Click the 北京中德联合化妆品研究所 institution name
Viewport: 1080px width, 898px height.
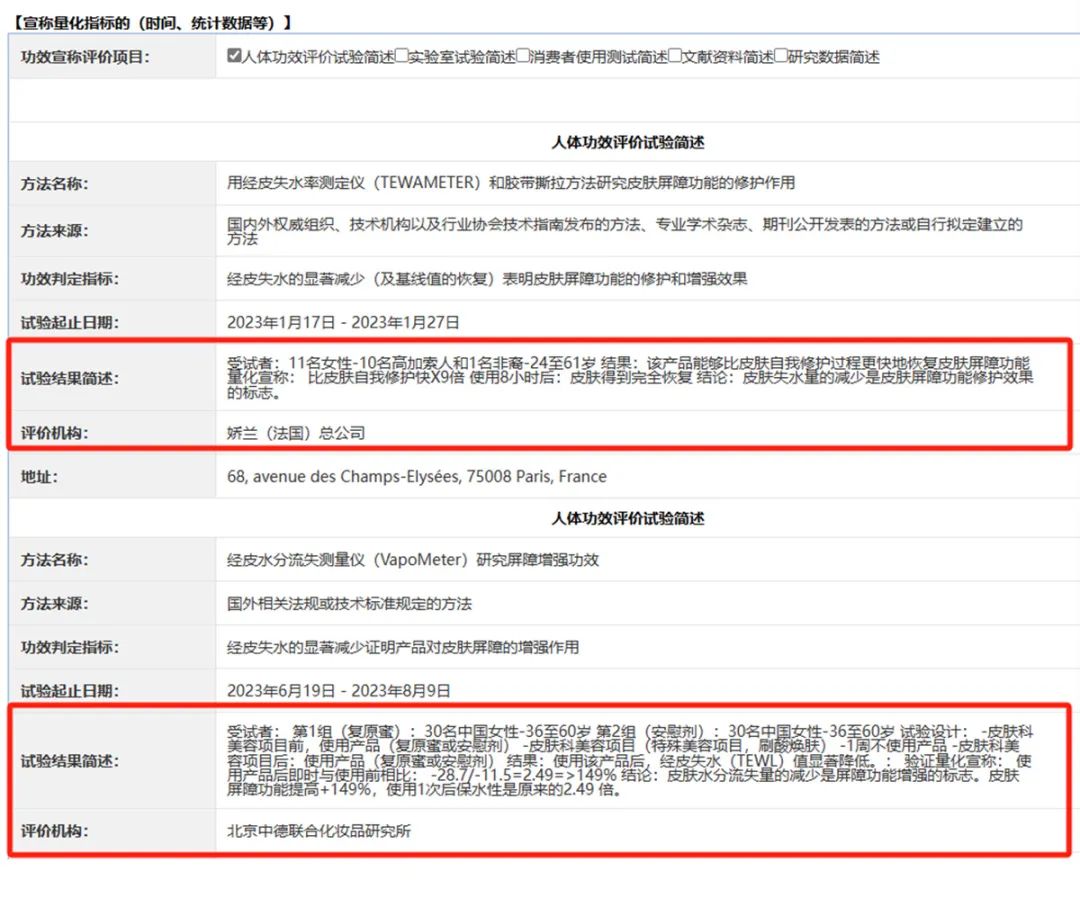(x=319, y=831)
